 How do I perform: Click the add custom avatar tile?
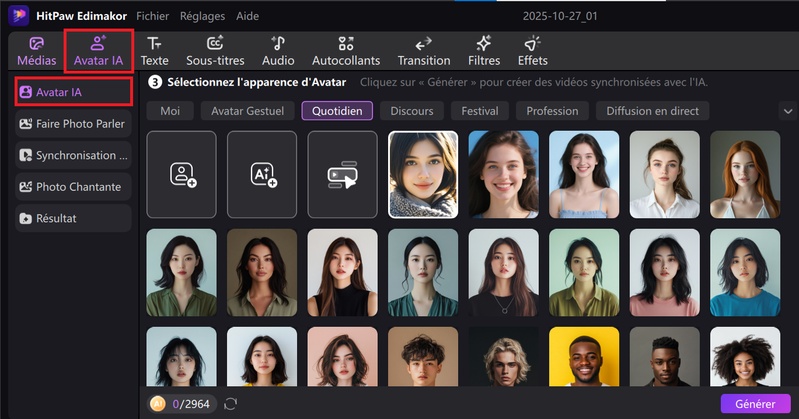181,174
